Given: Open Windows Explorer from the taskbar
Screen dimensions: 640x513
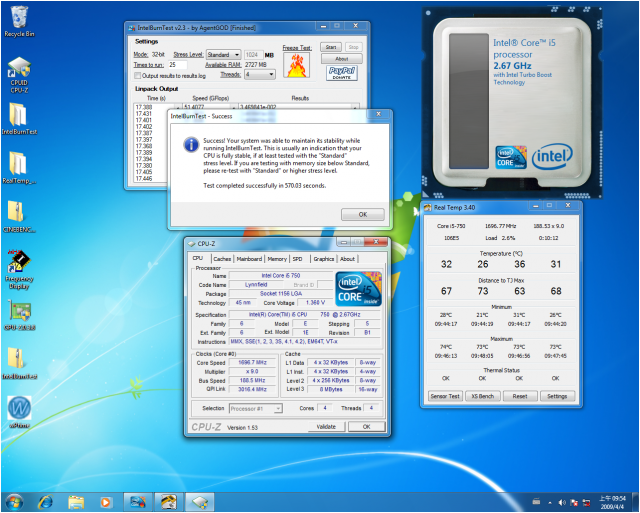Looking at the screenshot, I should click(76, 502).
